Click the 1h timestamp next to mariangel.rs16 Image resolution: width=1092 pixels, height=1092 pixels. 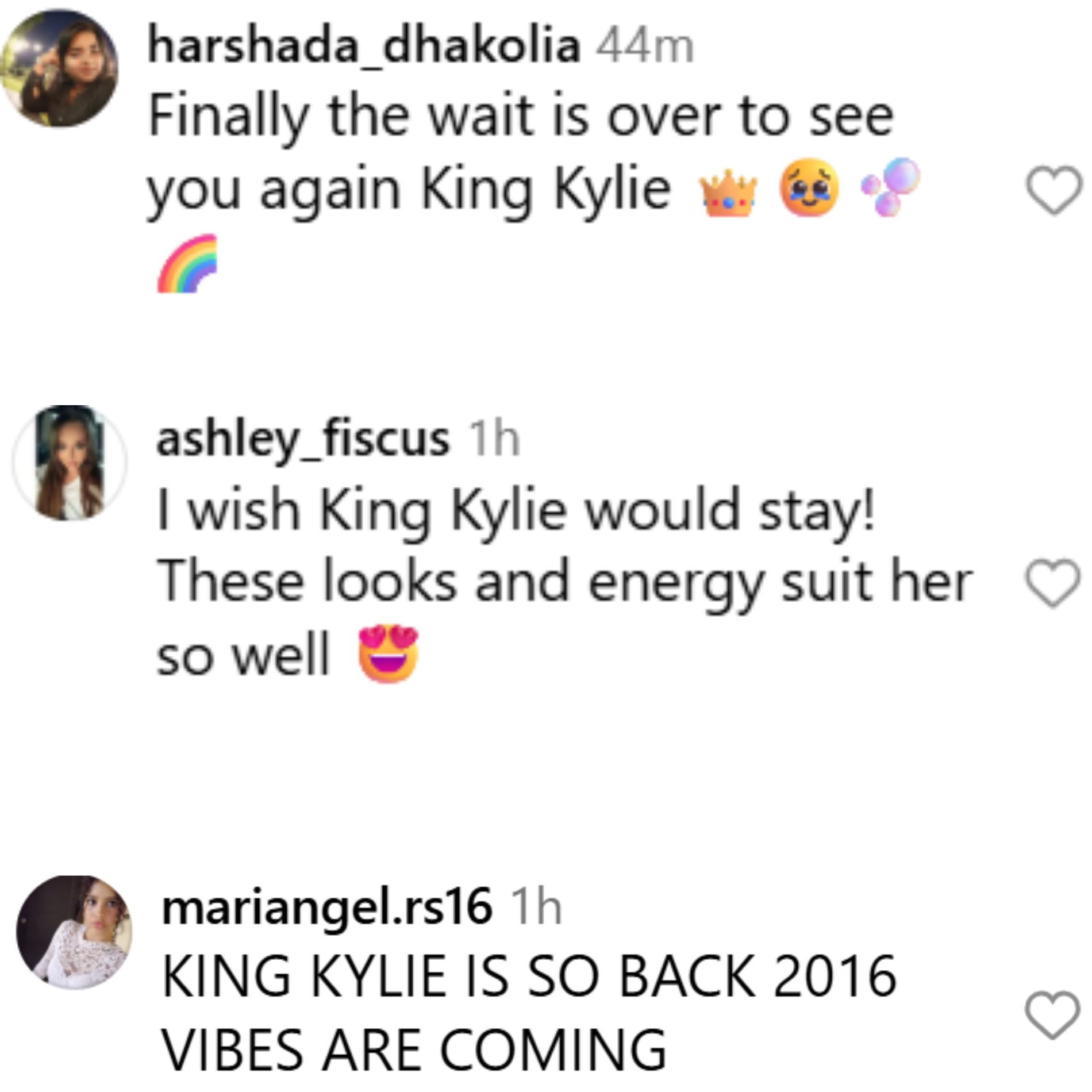[x=536, y=907]
